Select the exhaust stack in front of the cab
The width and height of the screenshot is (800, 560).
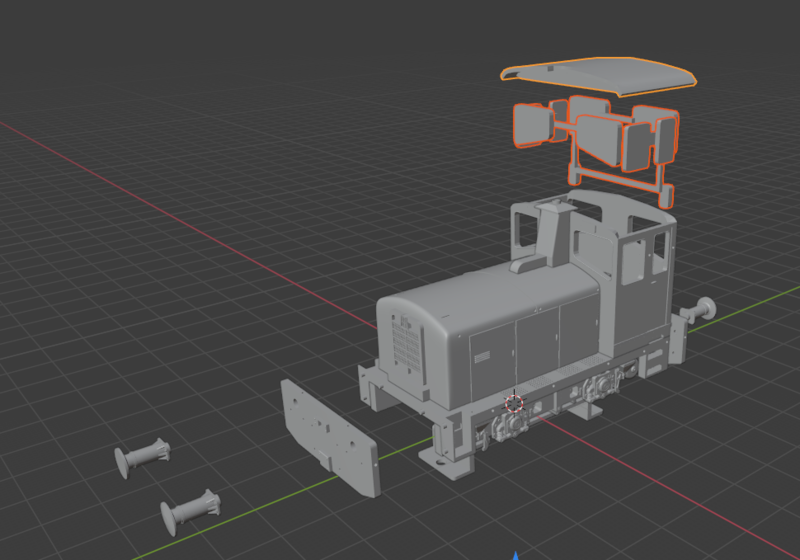[x=551, y=233]
